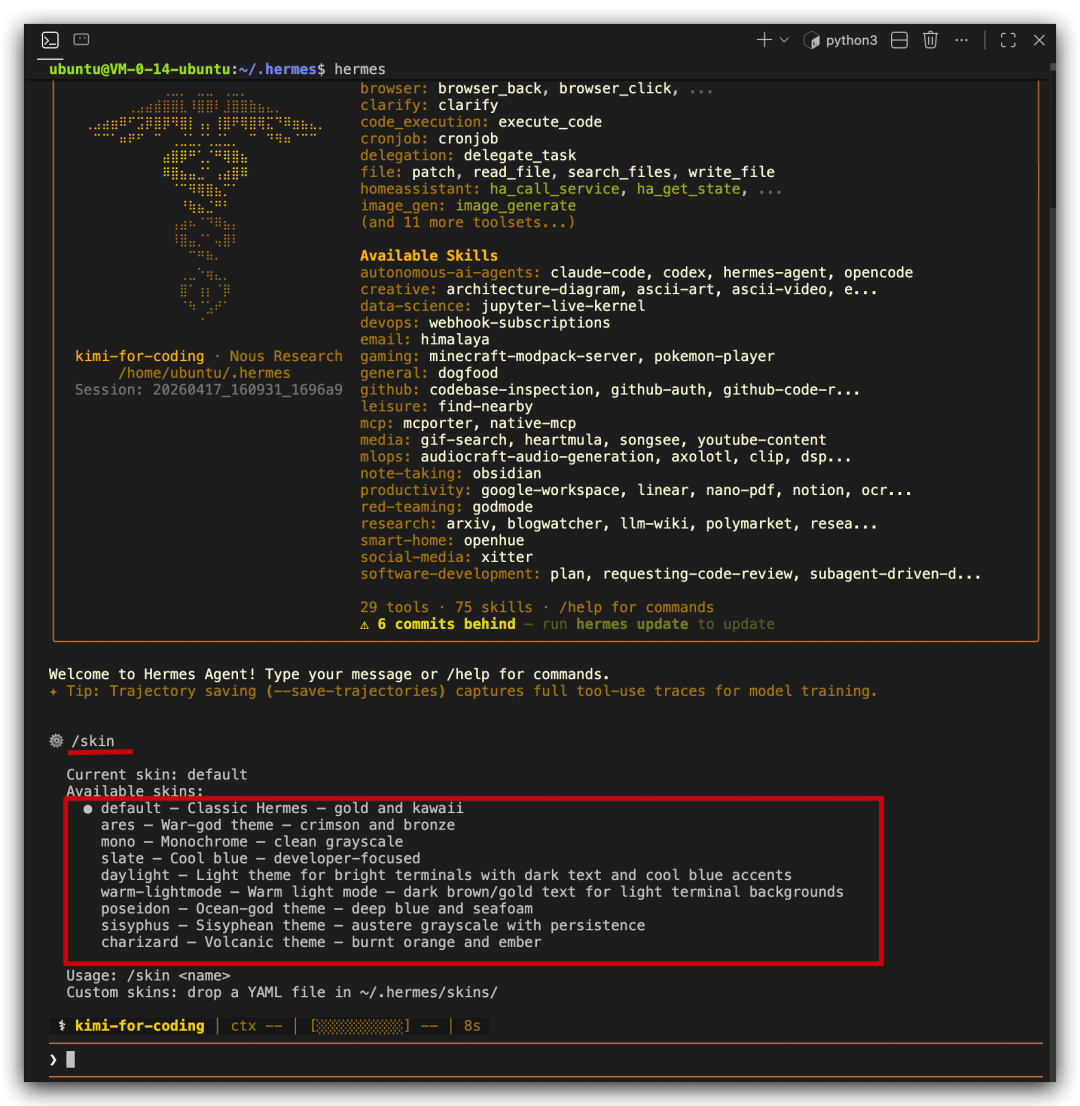Click the context usage progress bar

360,1026
